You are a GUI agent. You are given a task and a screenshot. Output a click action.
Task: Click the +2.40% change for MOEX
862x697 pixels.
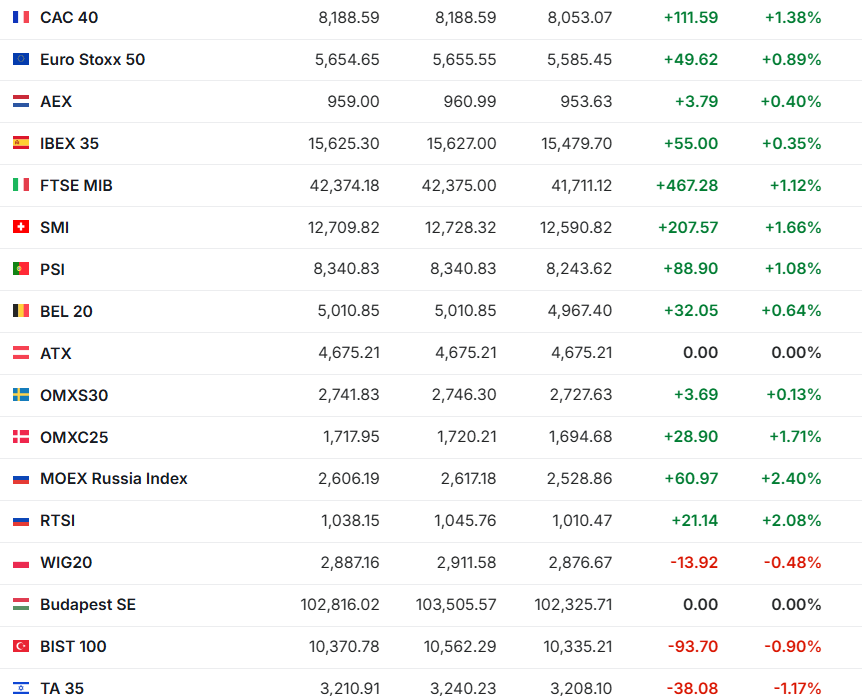pos(791,478)
